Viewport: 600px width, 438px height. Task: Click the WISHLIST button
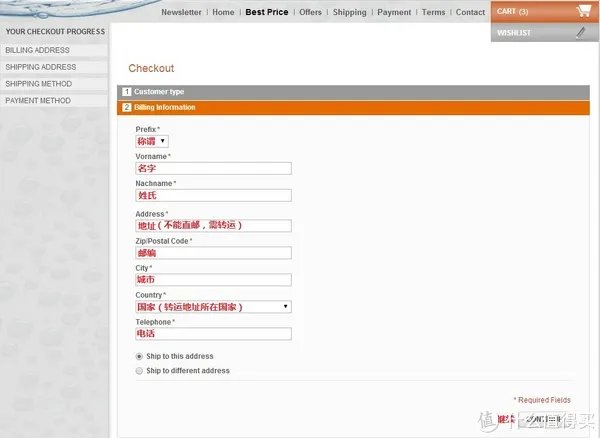pyautogui.click(x=544, y=33)
